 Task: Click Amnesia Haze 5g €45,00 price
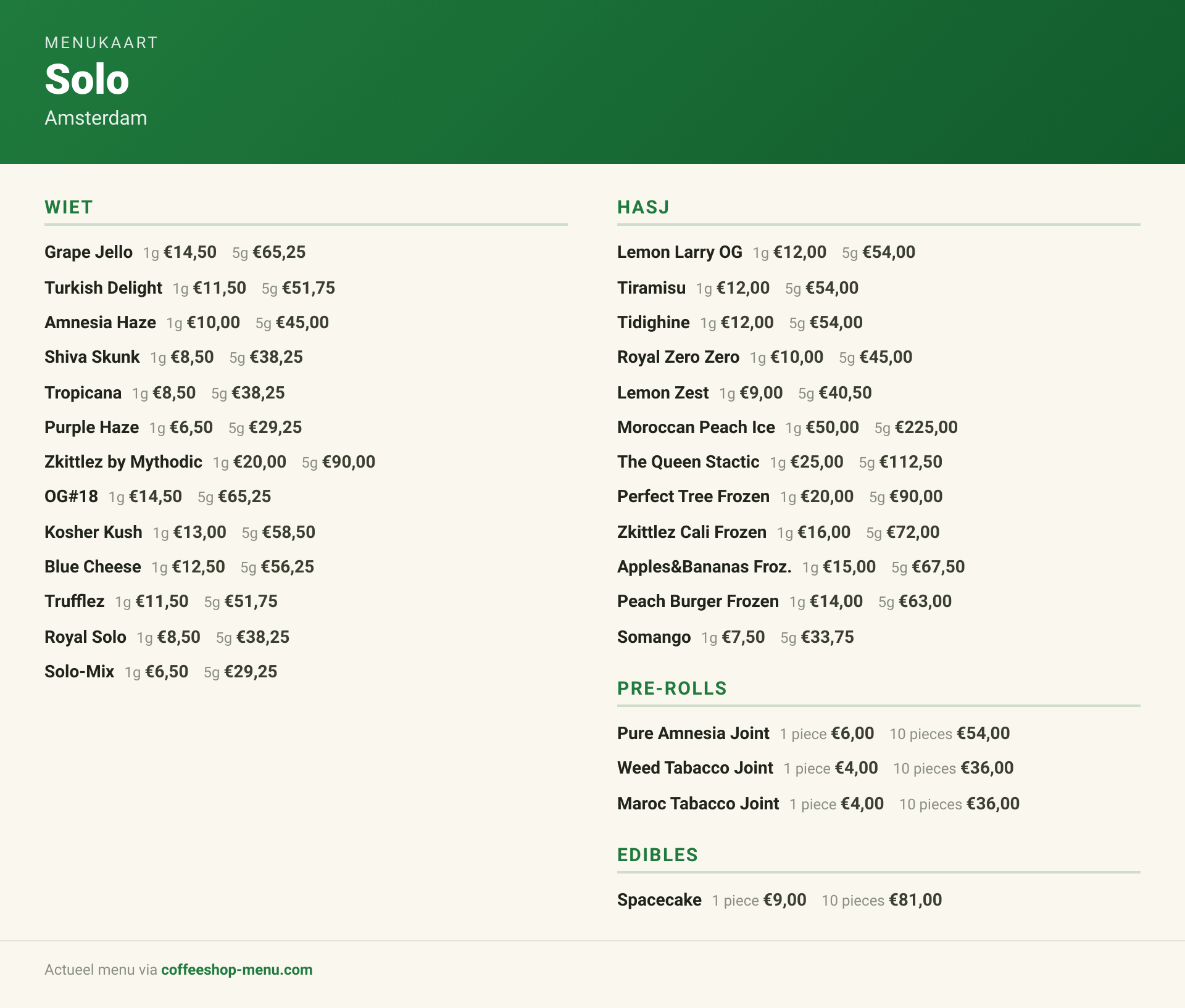302,323
